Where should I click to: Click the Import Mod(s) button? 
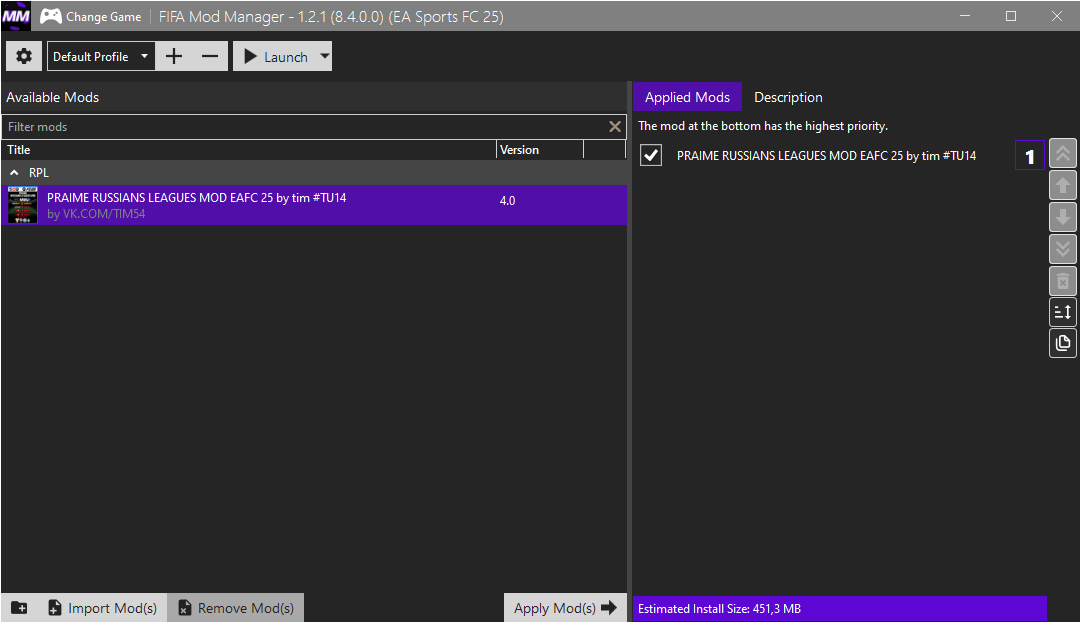click(102, 608)
